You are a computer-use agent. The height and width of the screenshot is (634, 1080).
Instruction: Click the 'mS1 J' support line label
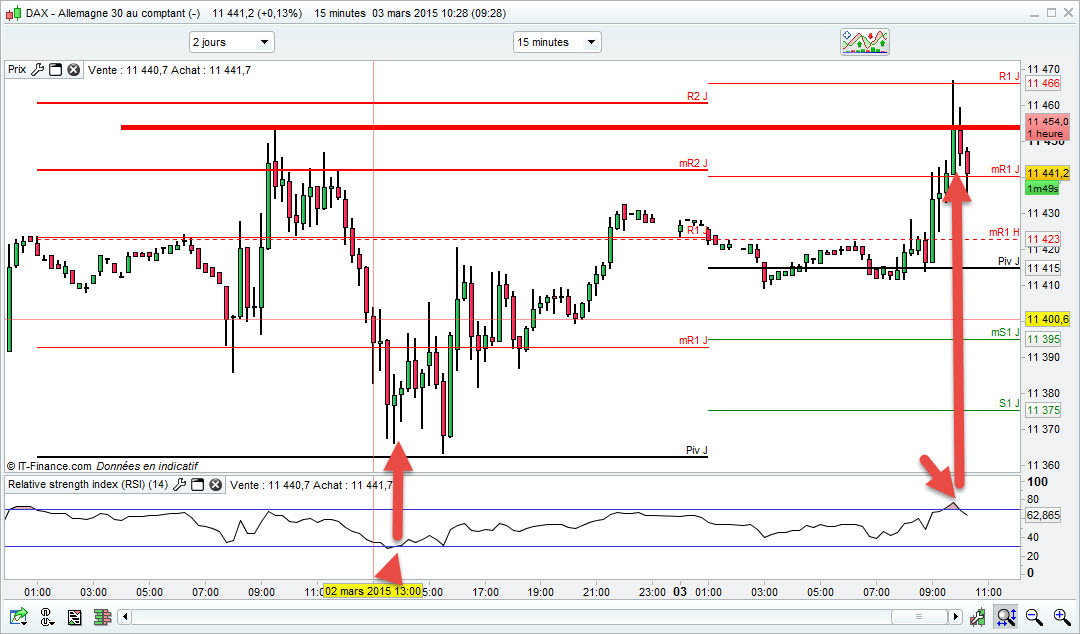(x=1005, y=332)
